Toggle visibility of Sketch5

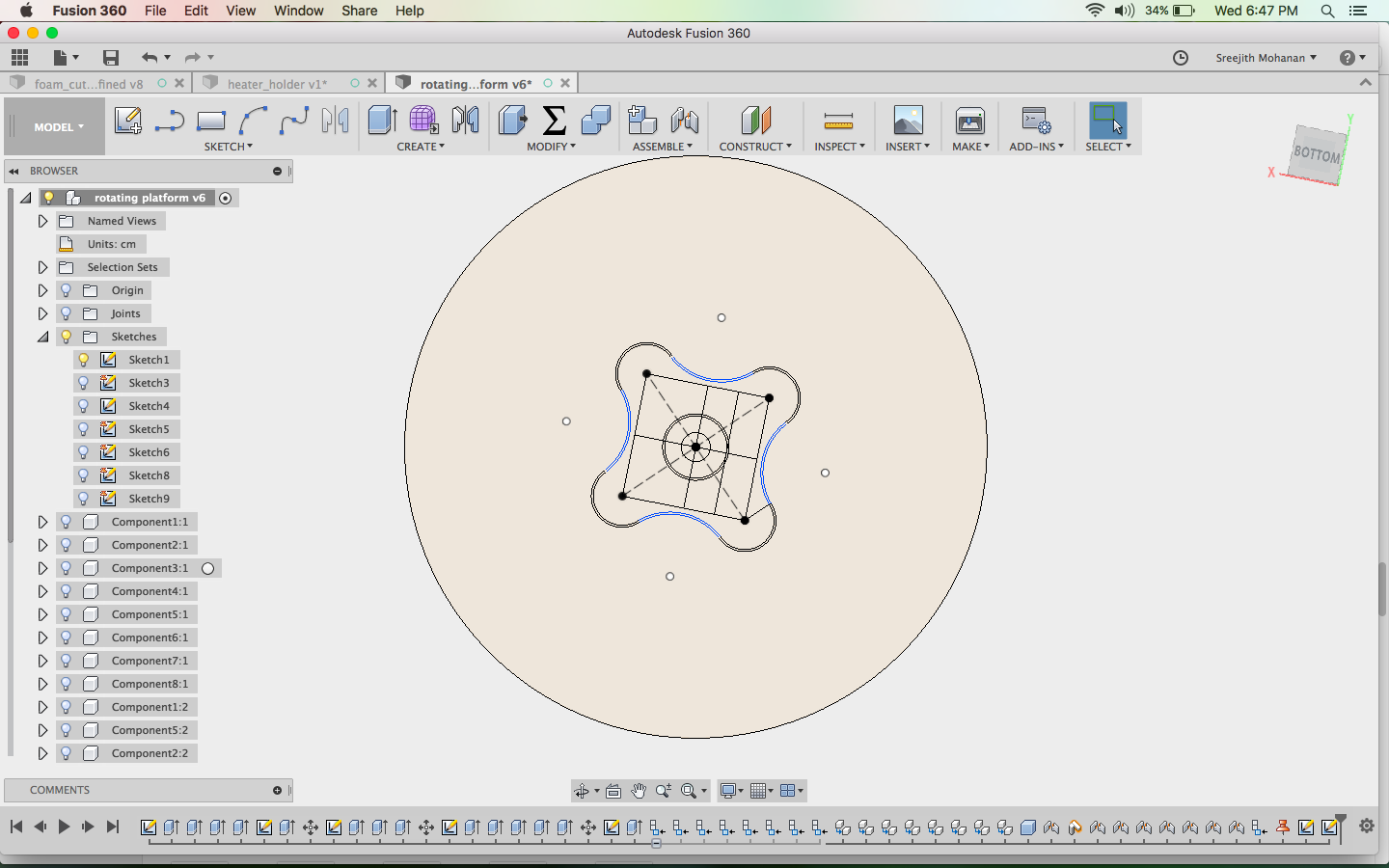[x=84, y=429]
